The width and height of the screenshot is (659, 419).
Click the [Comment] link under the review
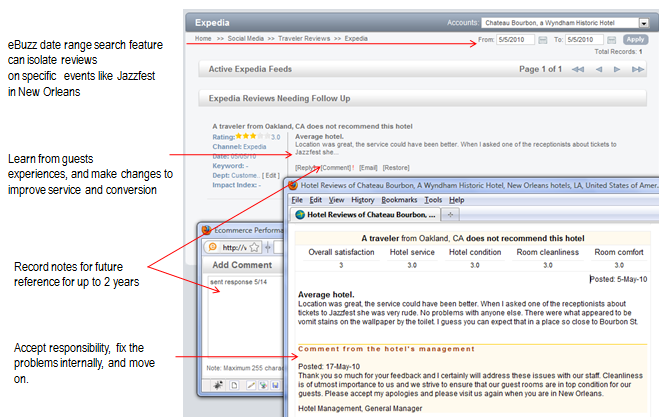coord(336,168)
